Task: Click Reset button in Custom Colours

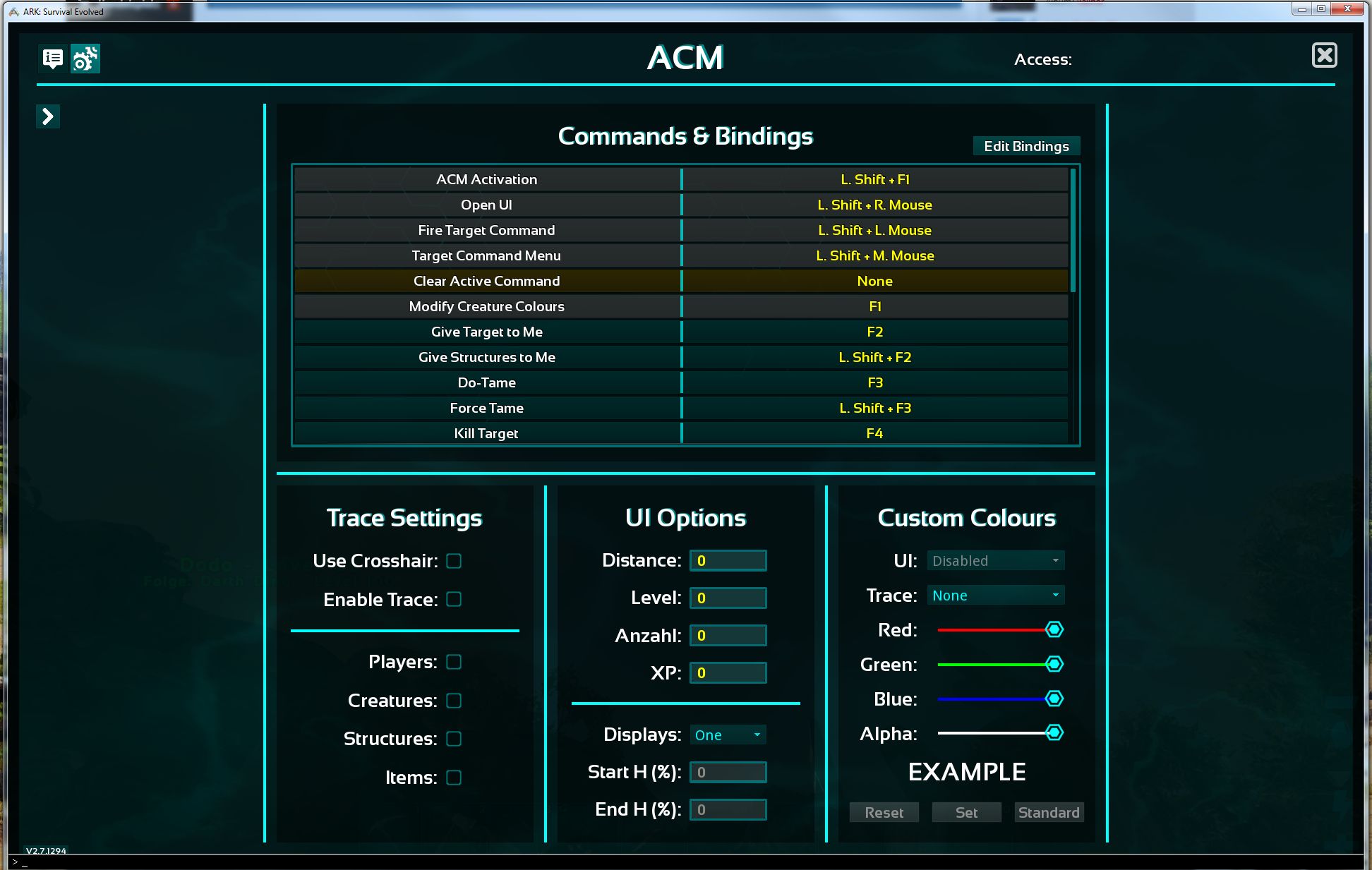Action: coord(885,812)
